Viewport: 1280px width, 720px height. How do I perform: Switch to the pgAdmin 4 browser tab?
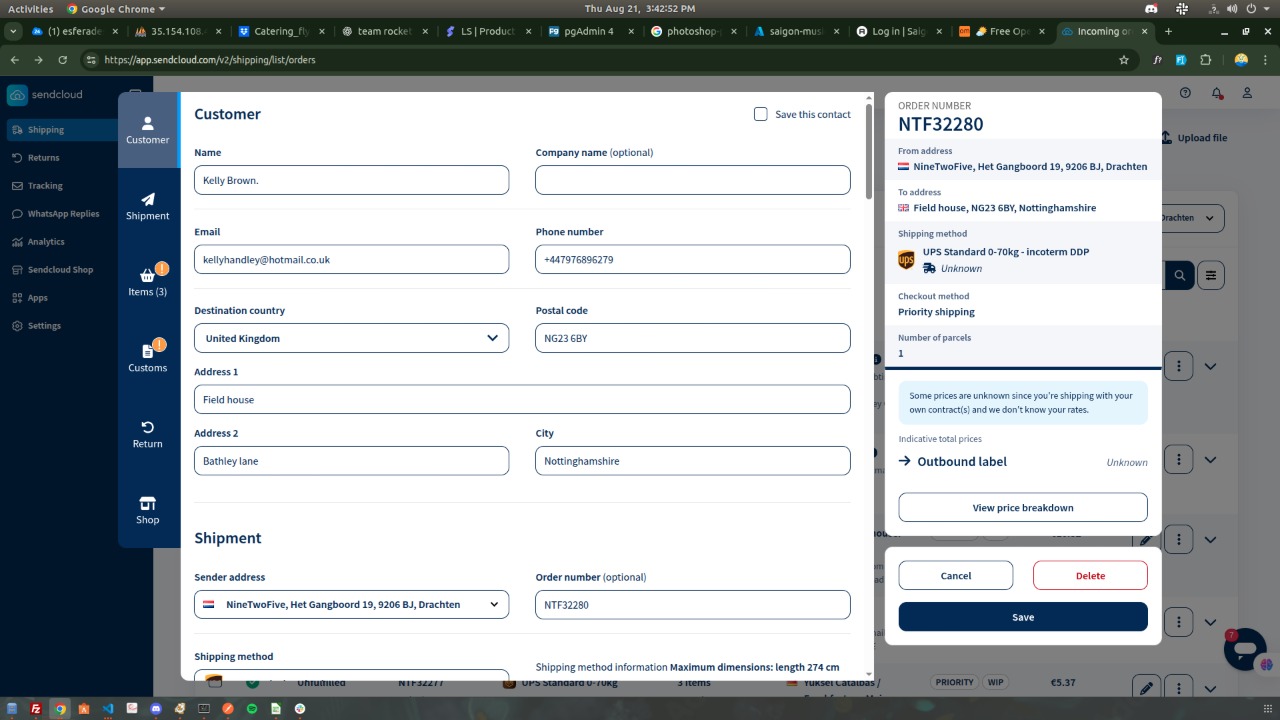click(588, 31)
